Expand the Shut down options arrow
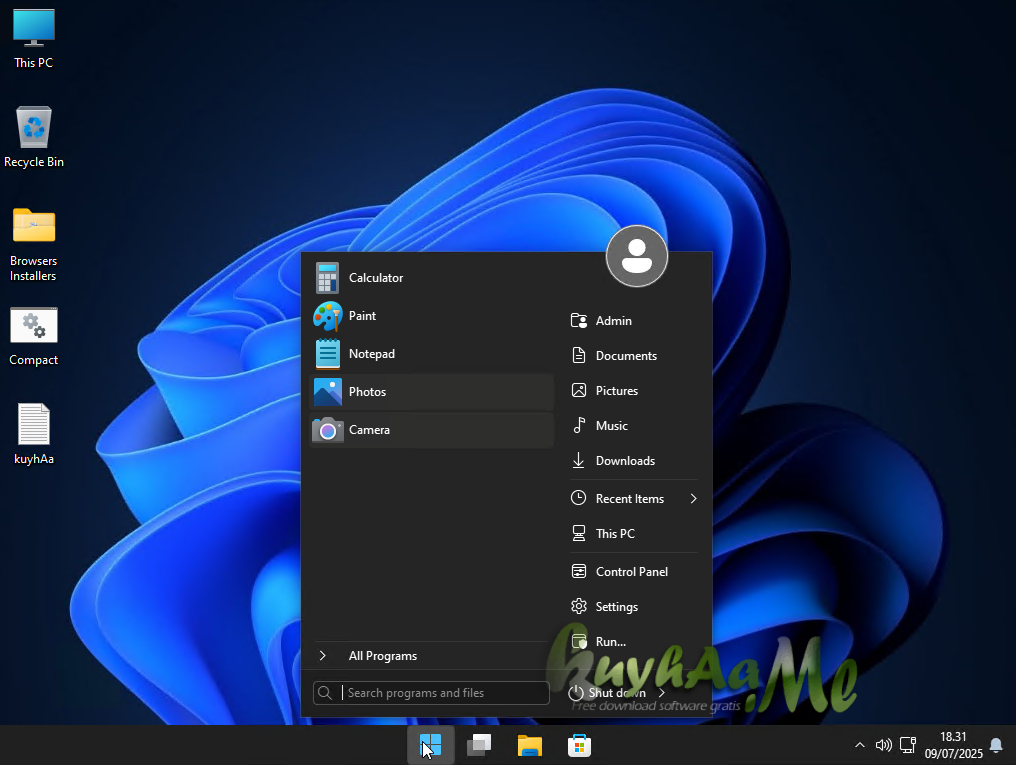 (x=662, y=693)
